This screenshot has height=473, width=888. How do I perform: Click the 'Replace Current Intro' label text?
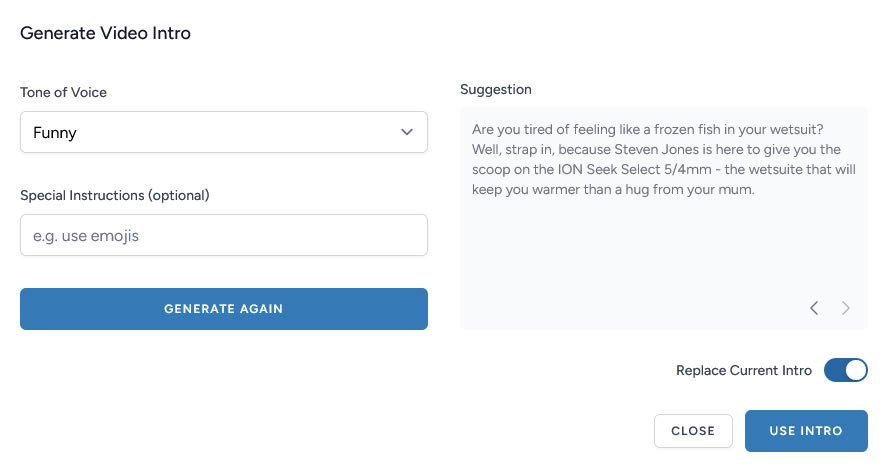pyautogui.click(x=744, y=370)
